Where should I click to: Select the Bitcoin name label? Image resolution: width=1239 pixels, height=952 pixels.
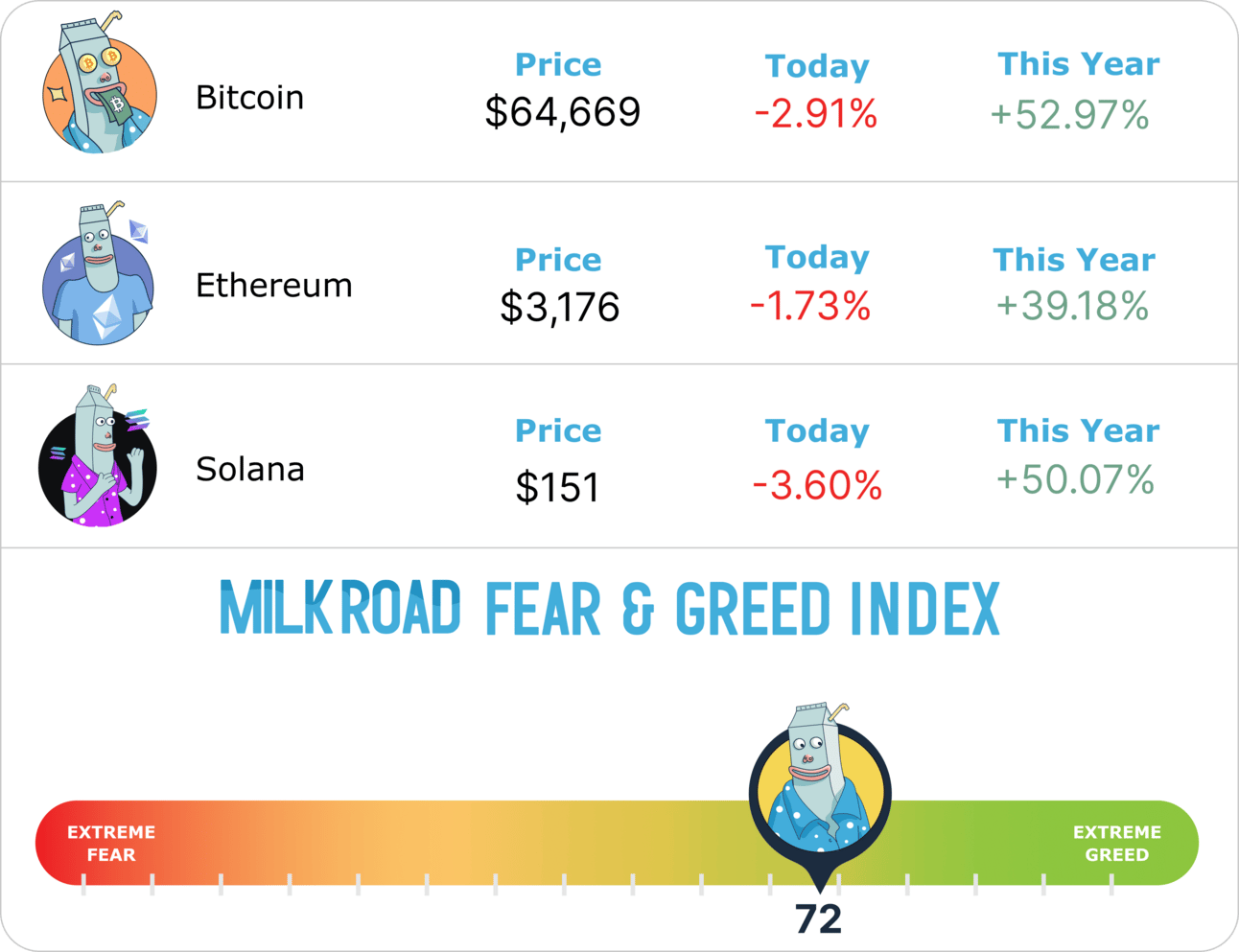point(249,98)
